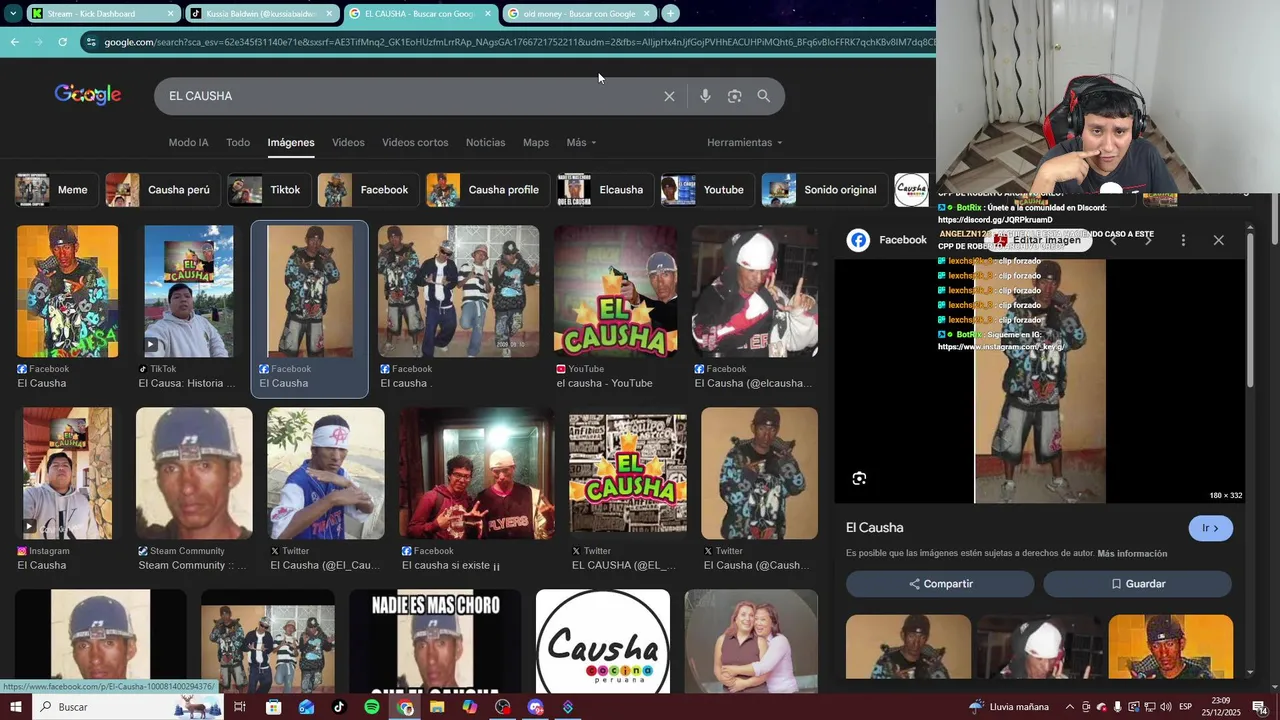Open a new browser tab with plus icon

click(x=670, y=14)
